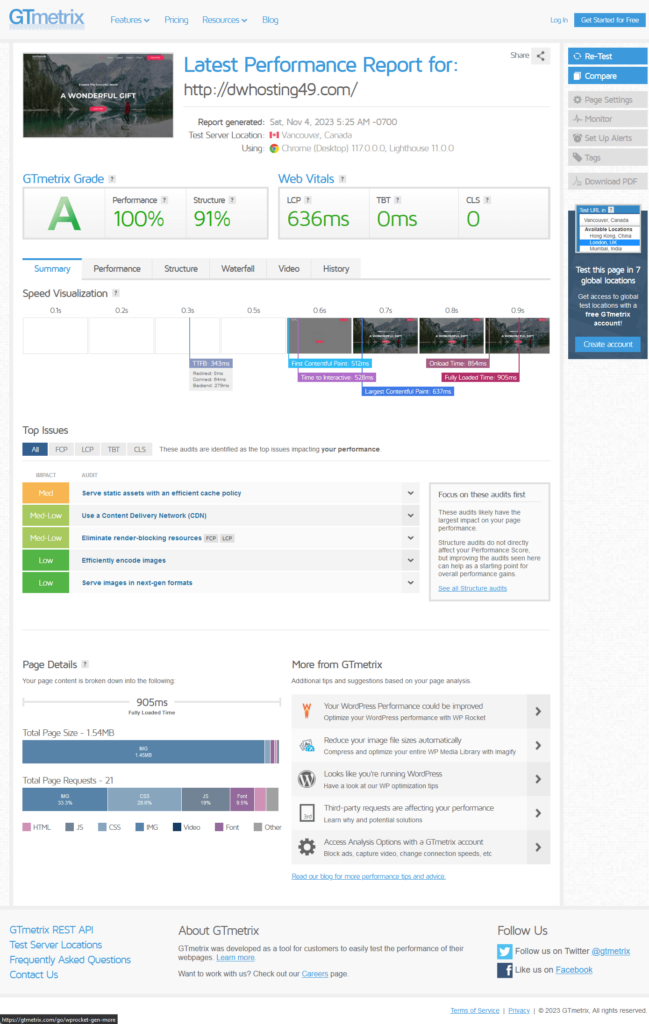Click the Twitter bird icon
649x1024 pixels.
(504, 952)
